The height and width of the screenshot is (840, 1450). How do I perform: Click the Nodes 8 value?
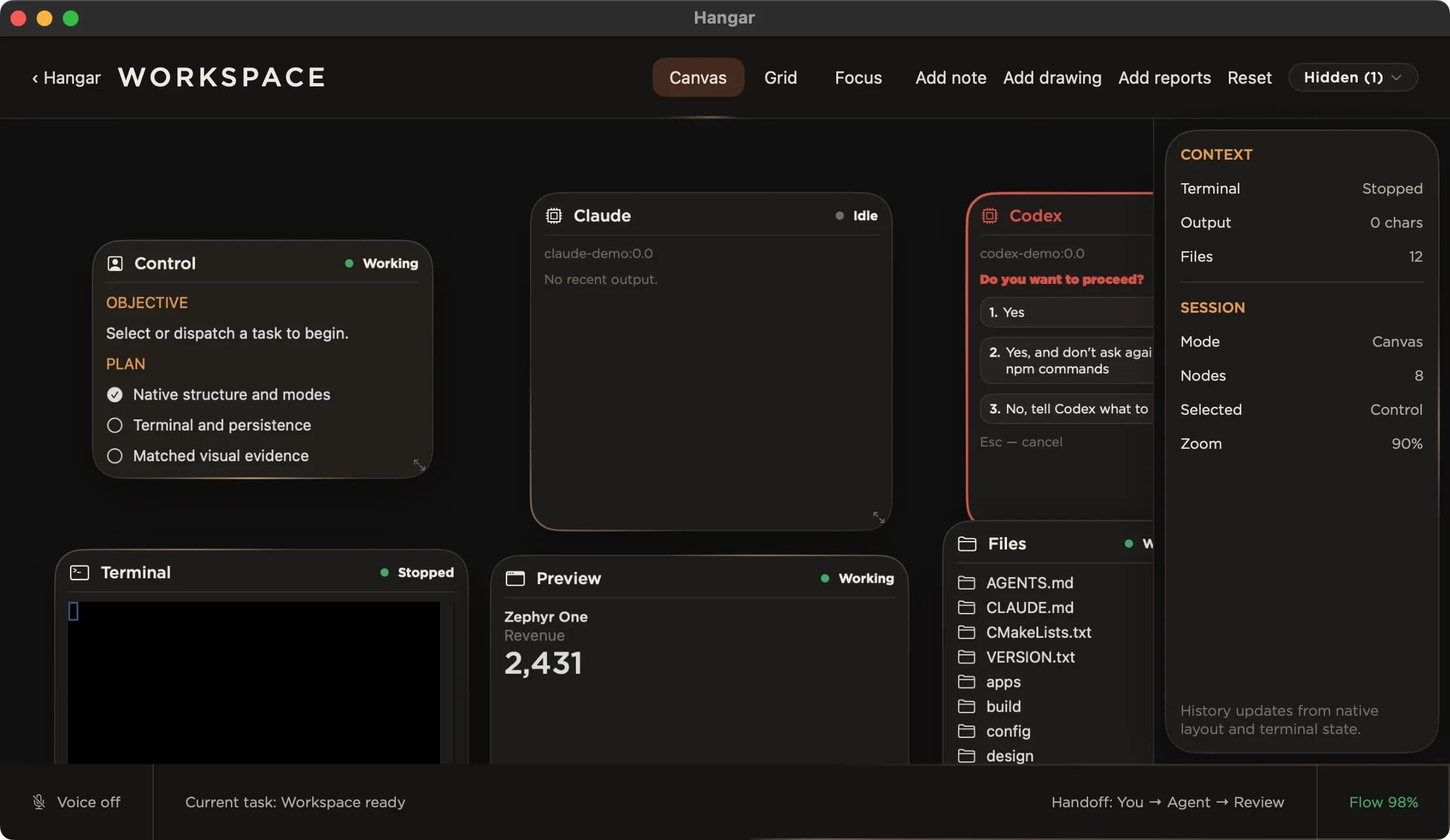point(1419,376)
